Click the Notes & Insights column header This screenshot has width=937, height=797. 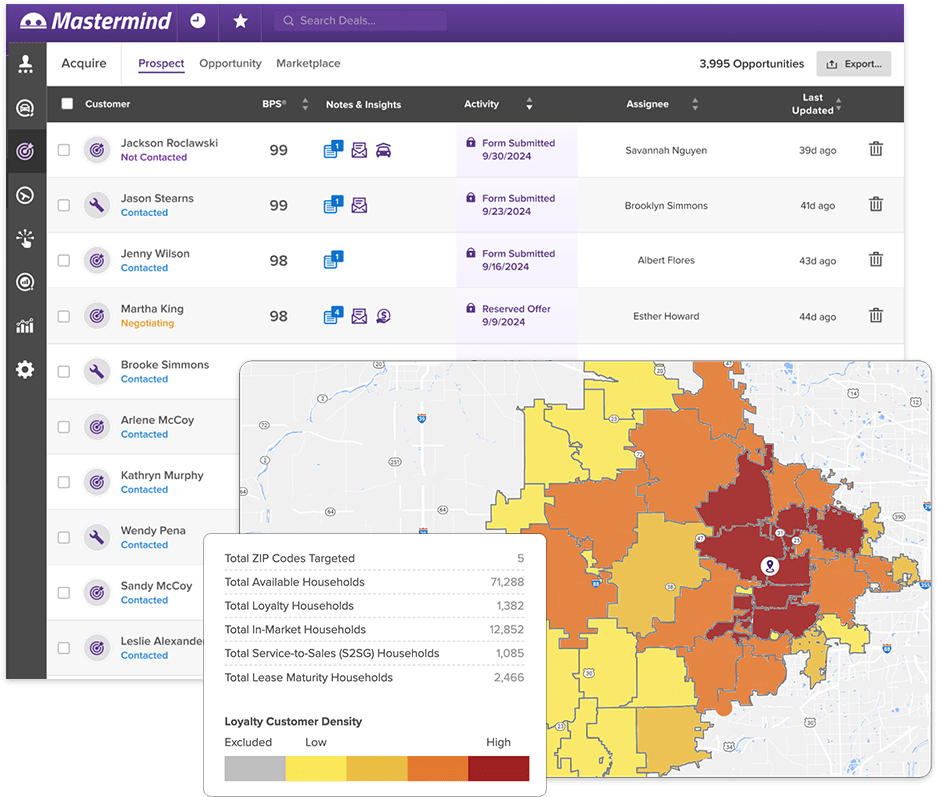363,105
